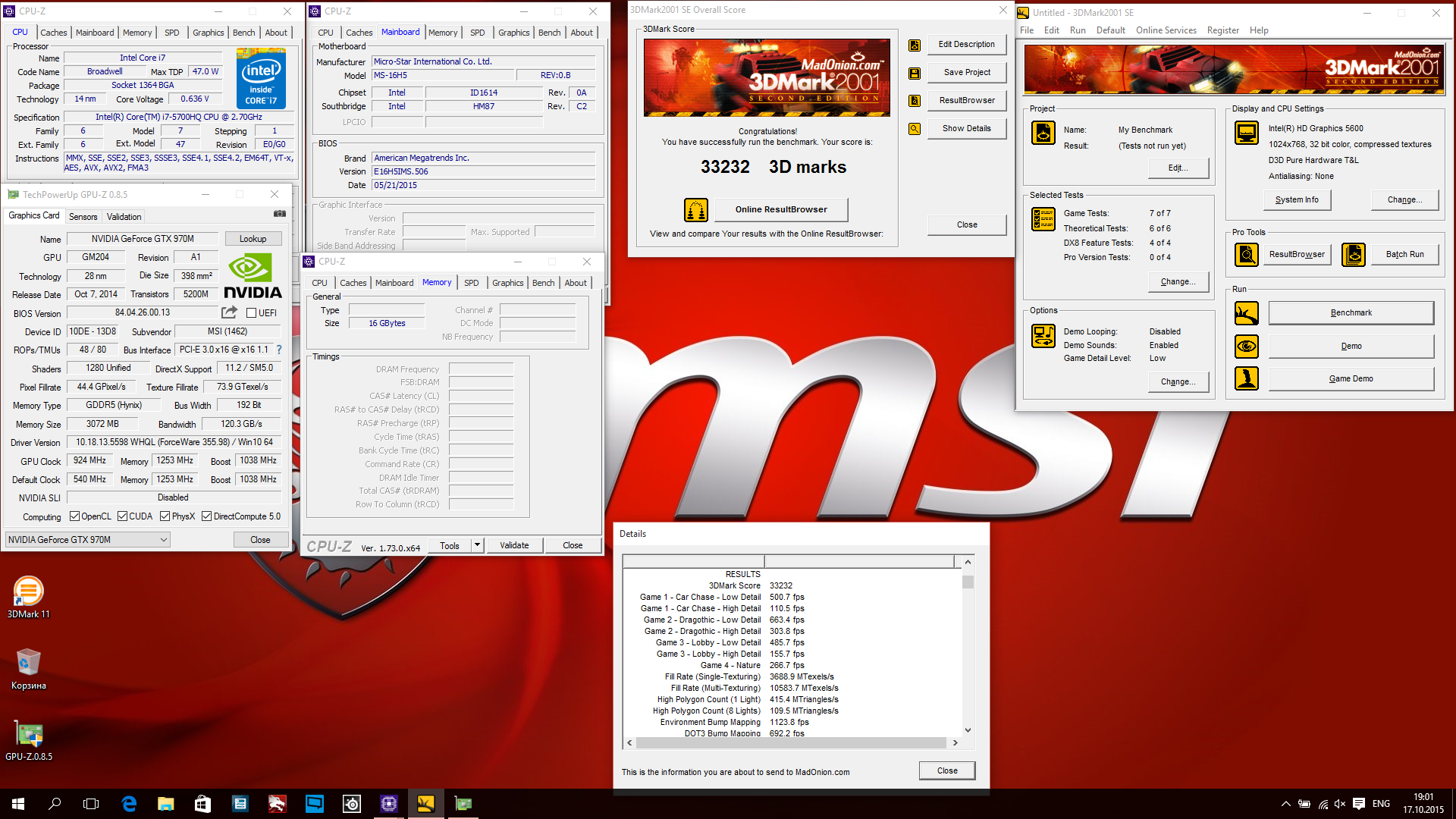This screenshot has width=1456, height=819.
Task: Click the GPU-Z BIOS export share icon
Action: tap(229, 312)
